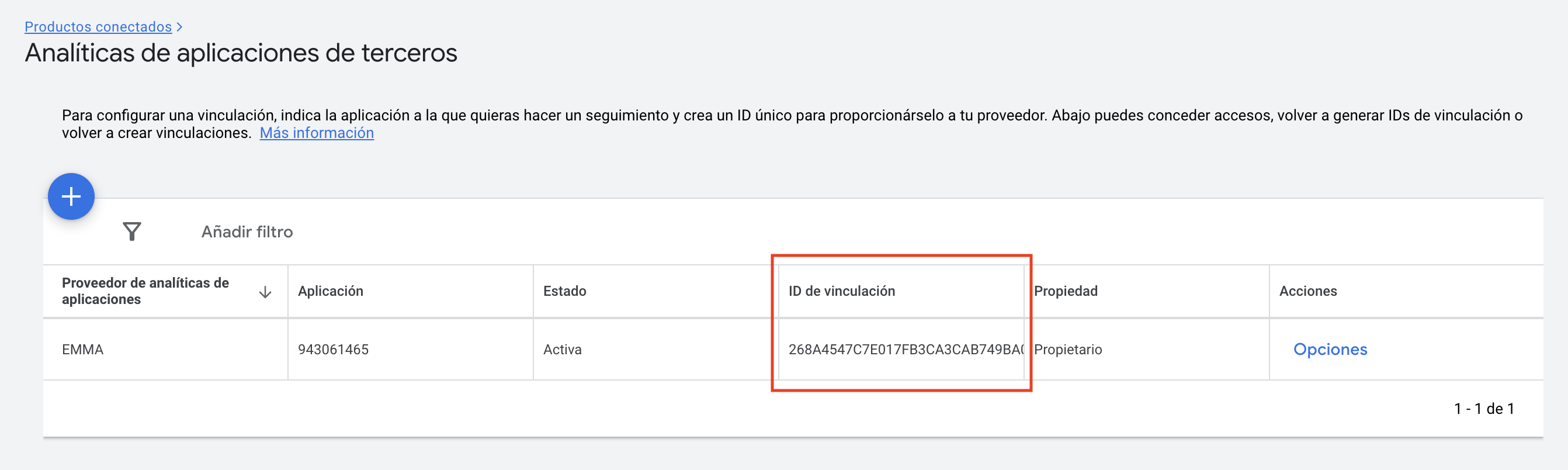Viewport: 1568px width, 470px height.
Task: Click the sort arrow in provider column
Action: (265, 292)
